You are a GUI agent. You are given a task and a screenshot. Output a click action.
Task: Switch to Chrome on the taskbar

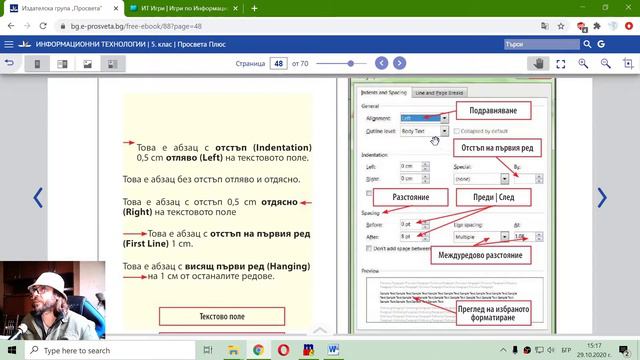(x=258, y=350)
